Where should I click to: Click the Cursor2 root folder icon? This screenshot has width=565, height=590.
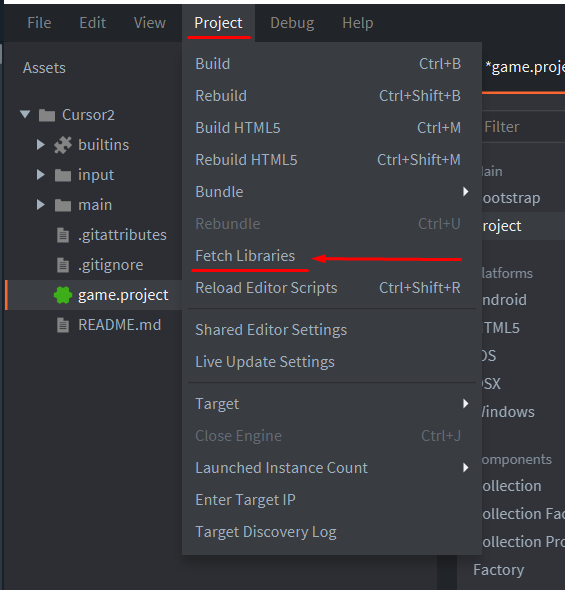pyautogui.click(x=47, y=115)
